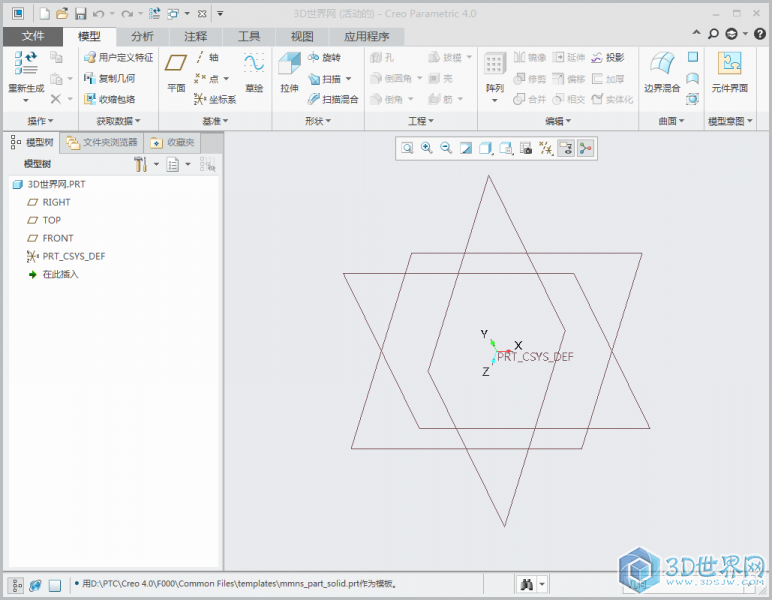The image size is (772, 600).
Task: Switch to the Applications (应用程序) tab
Action: tap(366, 36)
